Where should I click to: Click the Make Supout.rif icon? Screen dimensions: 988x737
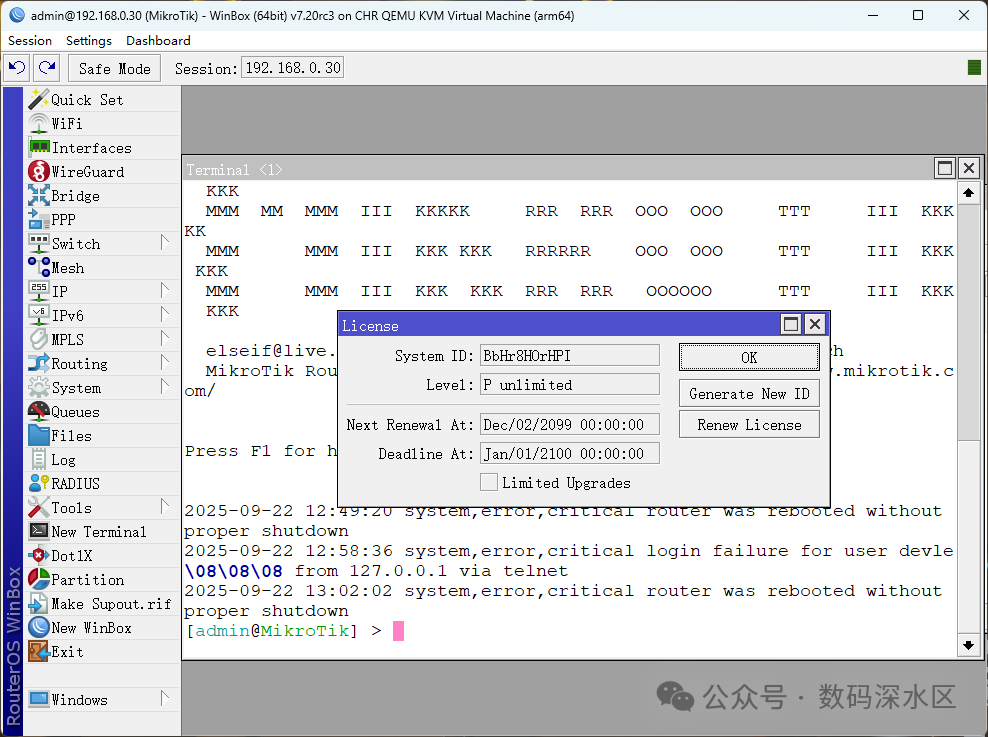pos(38,603)
